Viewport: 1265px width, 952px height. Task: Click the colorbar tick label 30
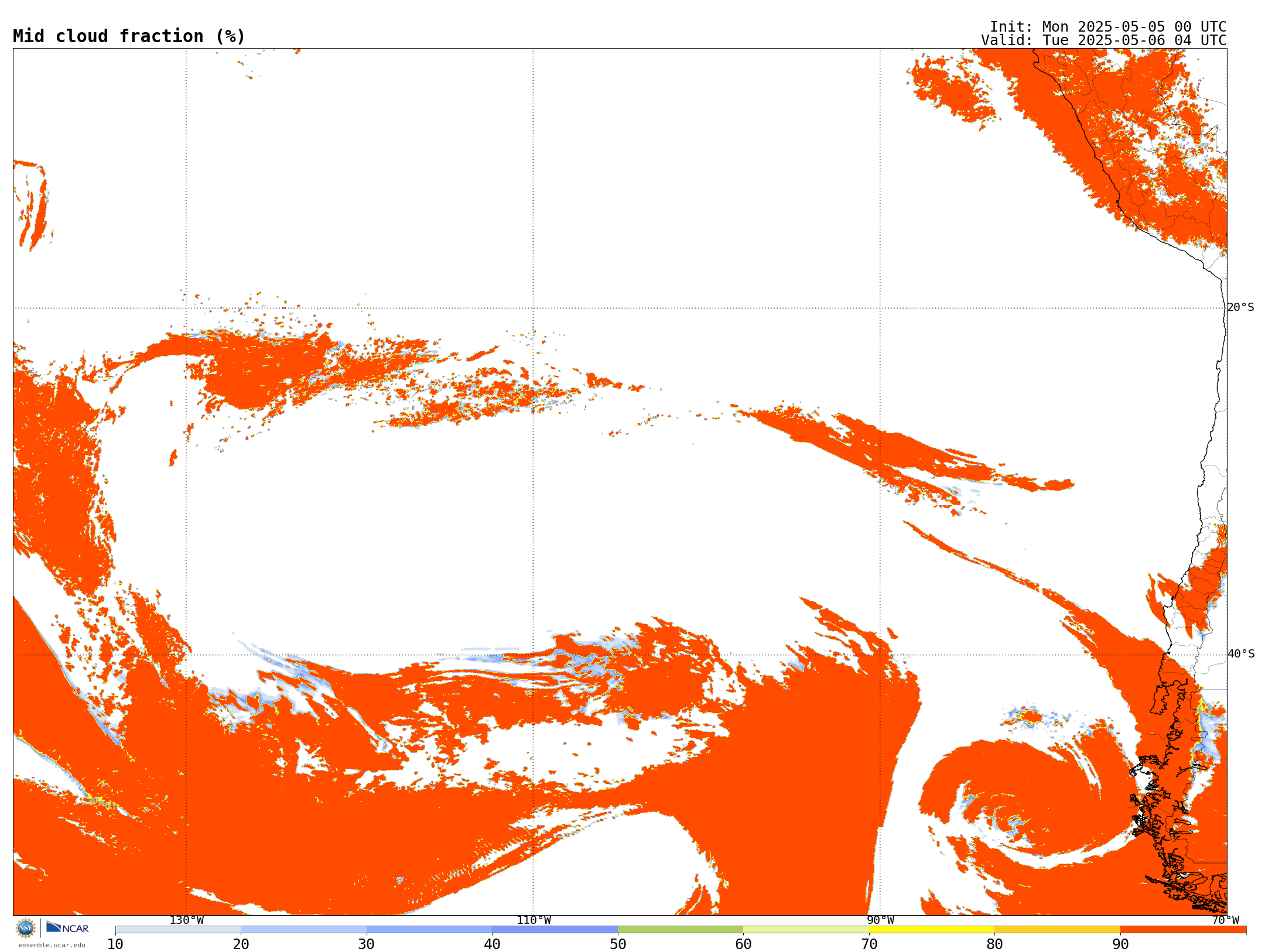pos(367,944)
